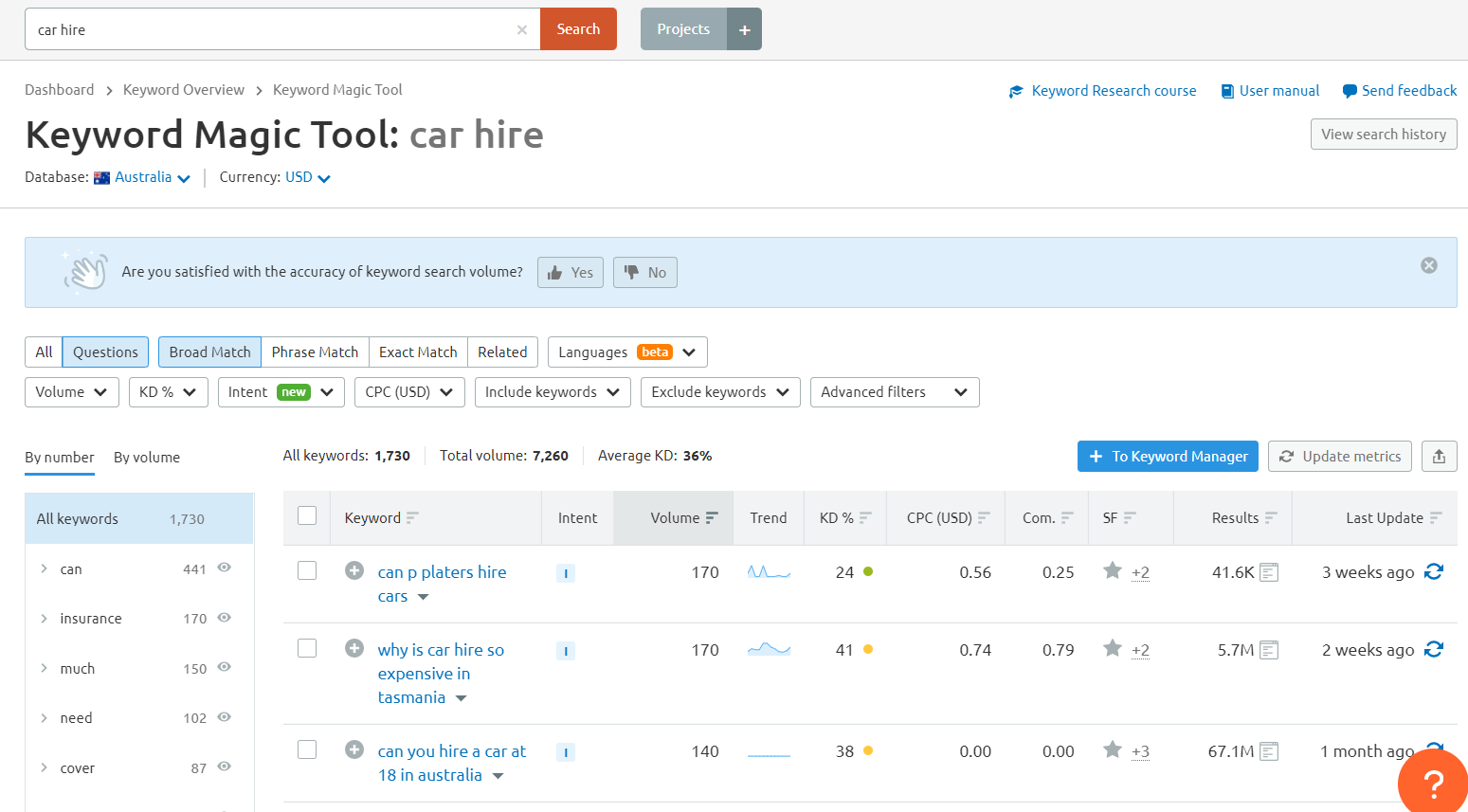Clear the search box with the X icon
This screenshot has width=1468, height=812.
click(x=521, y=29)
